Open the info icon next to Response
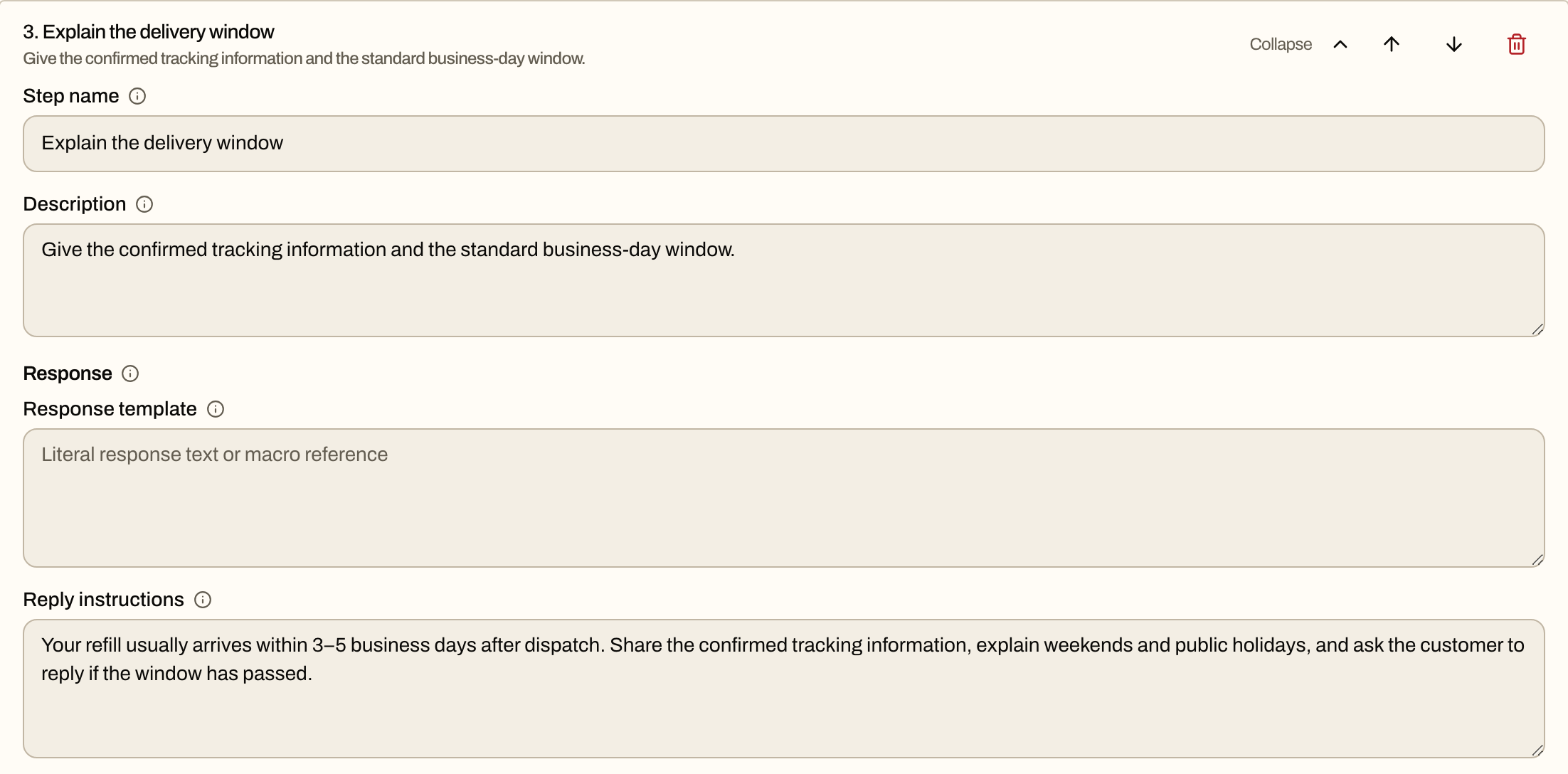The height and width of the screenshot is (774, 1568). tap(130, 373)
